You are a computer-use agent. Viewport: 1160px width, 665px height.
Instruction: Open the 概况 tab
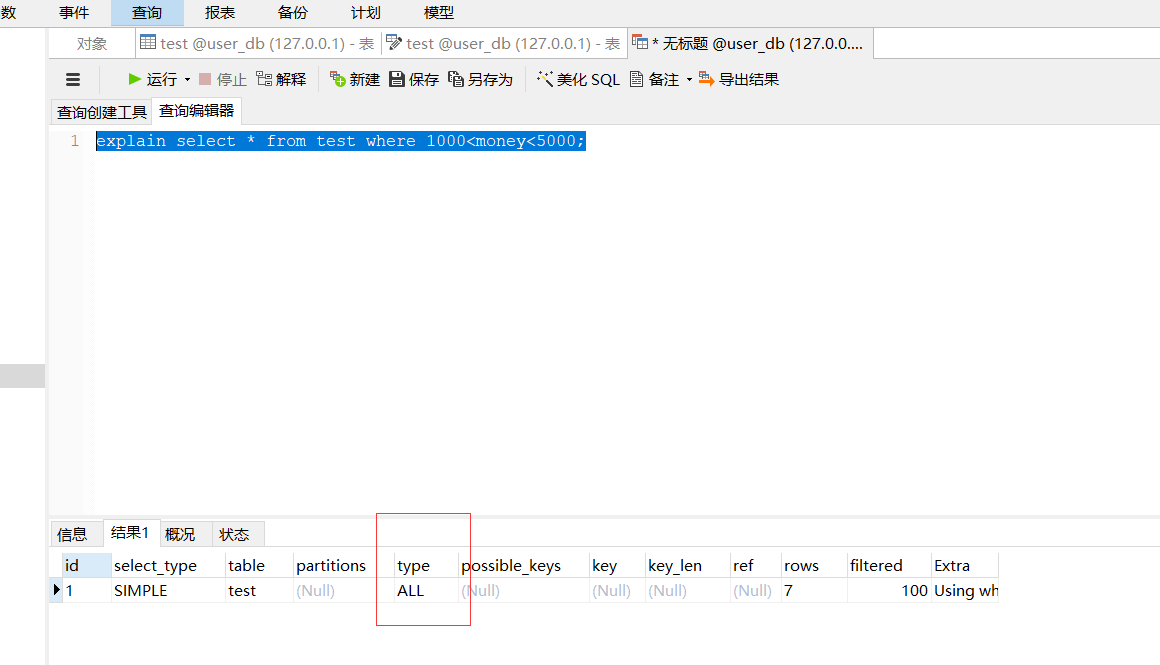[x=180, y=534]
